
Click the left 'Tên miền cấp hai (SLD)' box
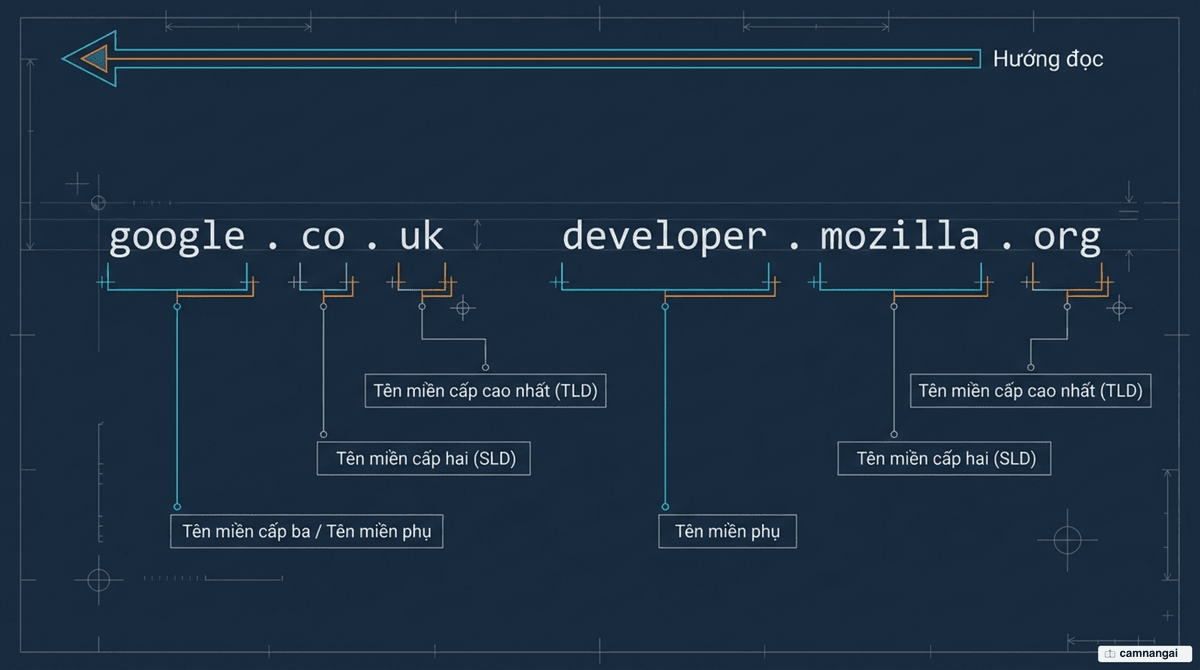423,459
